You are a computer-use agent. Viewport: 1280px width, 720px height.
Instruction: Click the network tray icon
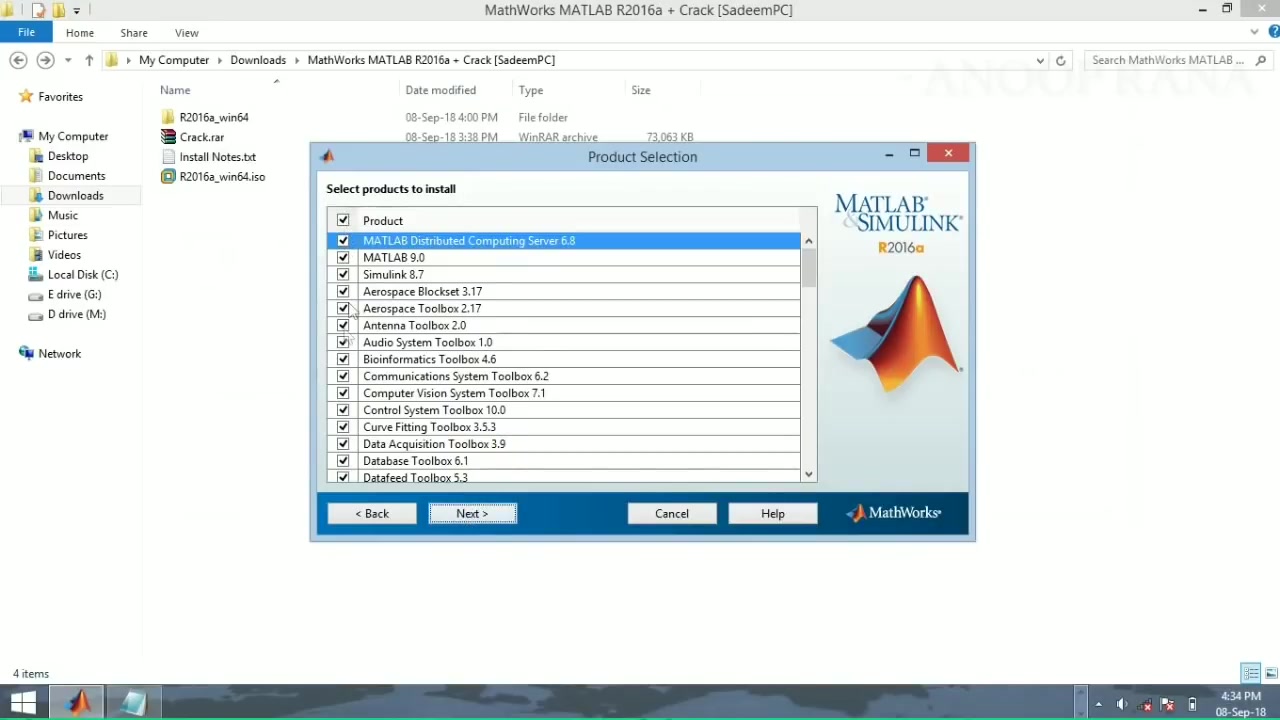tap(1145, 704)
